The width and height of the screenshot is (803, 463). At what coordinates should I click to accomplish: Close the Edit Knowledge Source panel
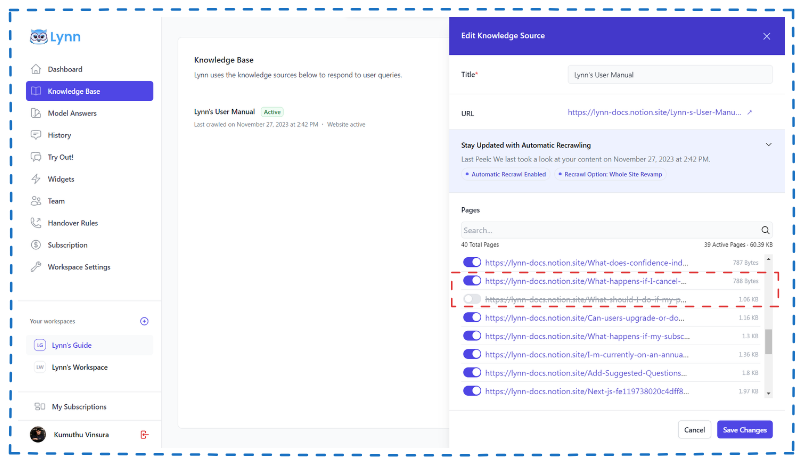click(767, 36)
